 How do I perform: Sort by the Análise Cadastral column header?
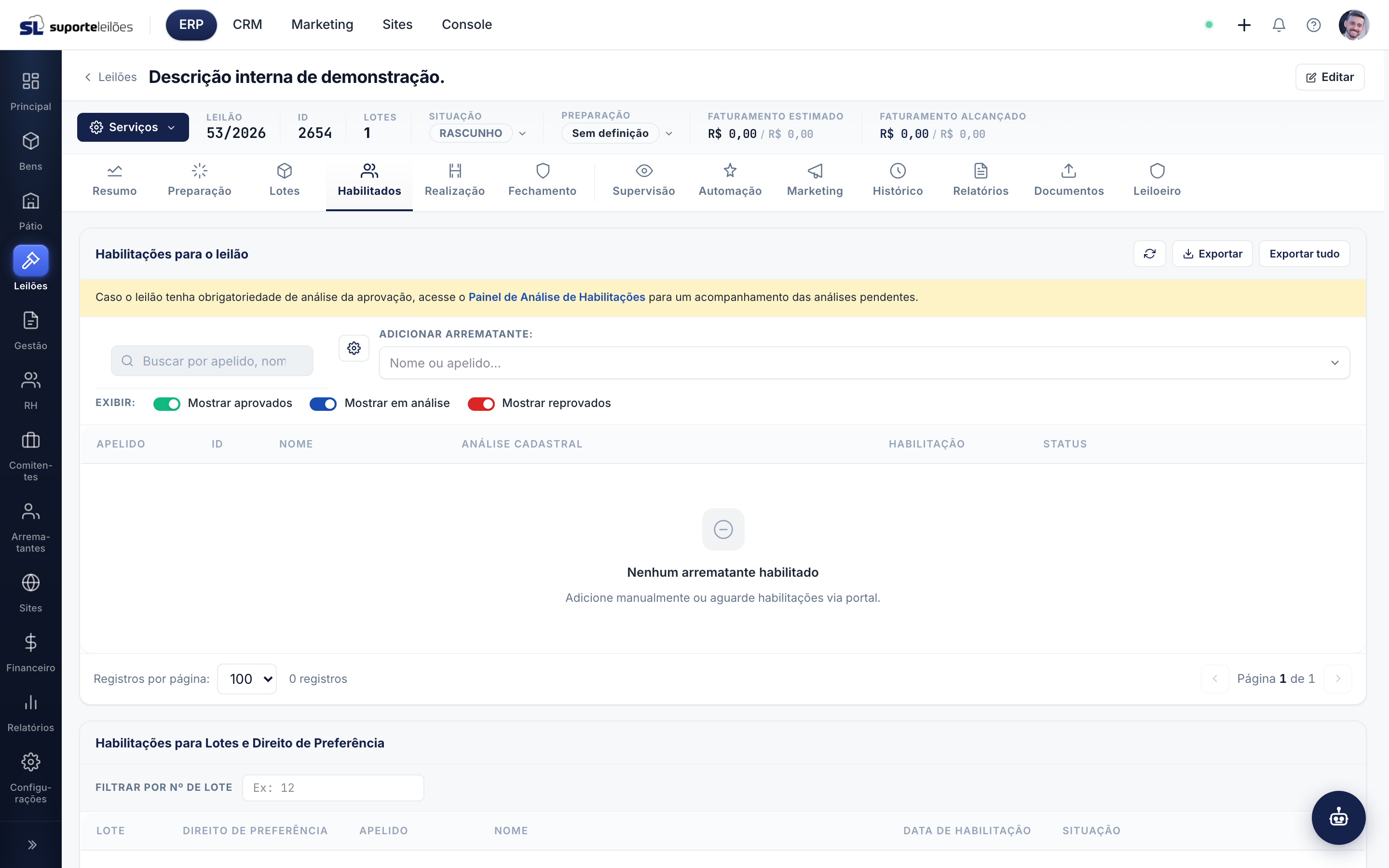pos(521,444)
